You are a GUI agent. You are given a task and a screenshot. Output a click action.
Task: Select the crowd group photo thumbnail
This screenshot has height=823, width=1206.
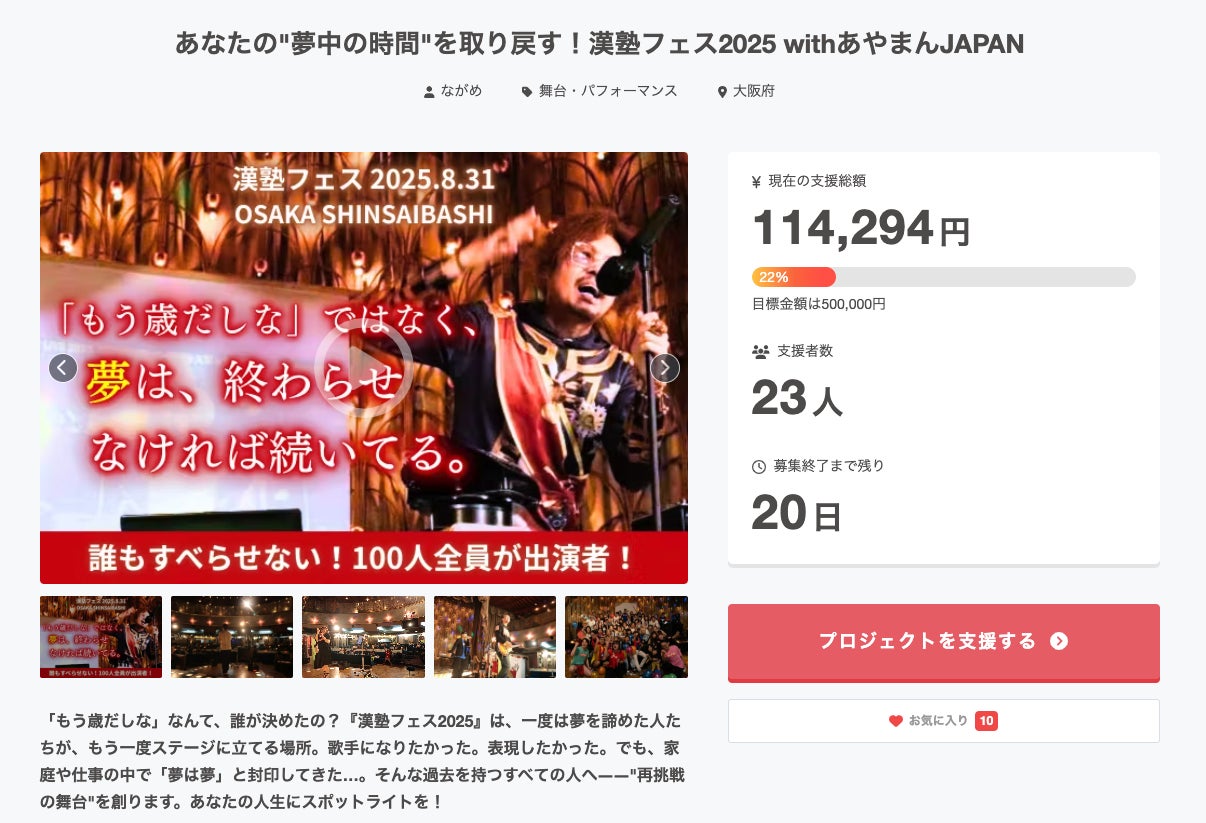point(626,637)
